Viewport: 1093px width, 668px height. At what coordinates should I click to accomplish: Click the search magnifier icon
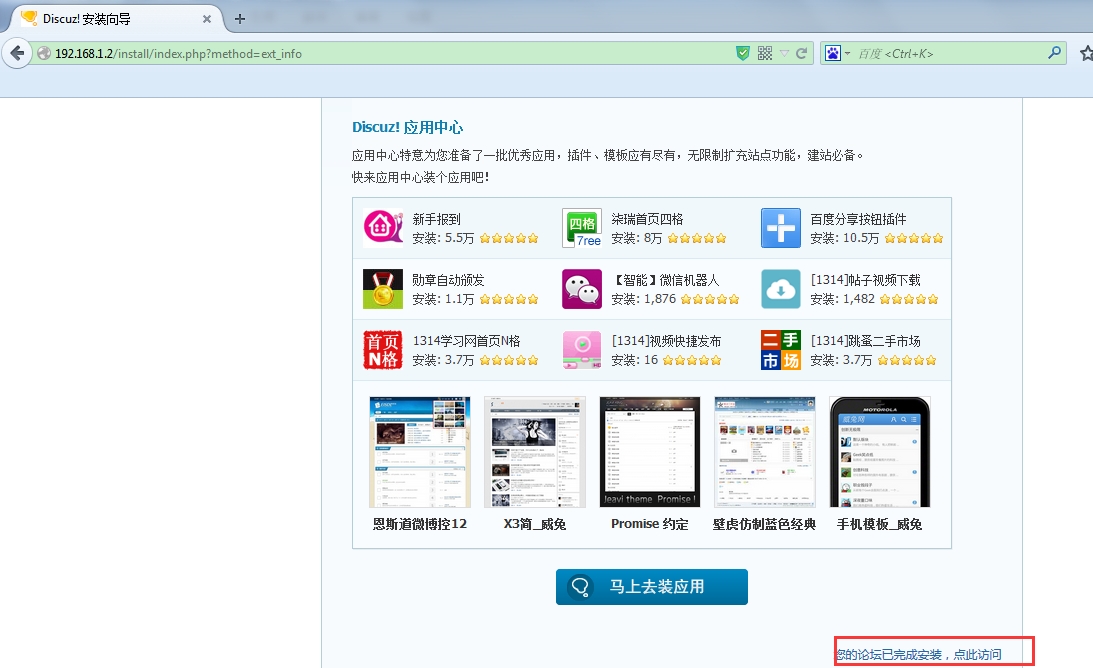[x=1055, y=53]
